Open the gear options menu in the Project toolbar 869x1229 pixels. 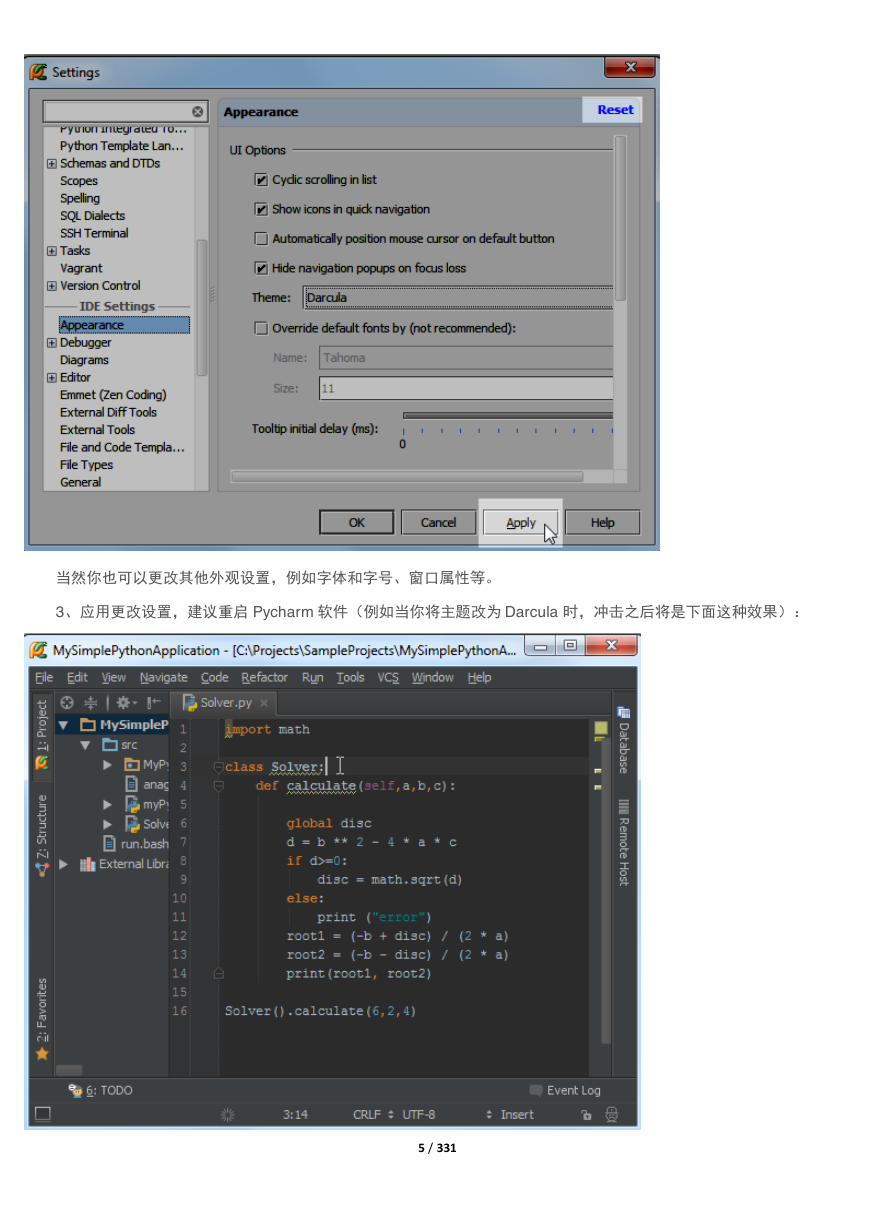coord(125,703)
